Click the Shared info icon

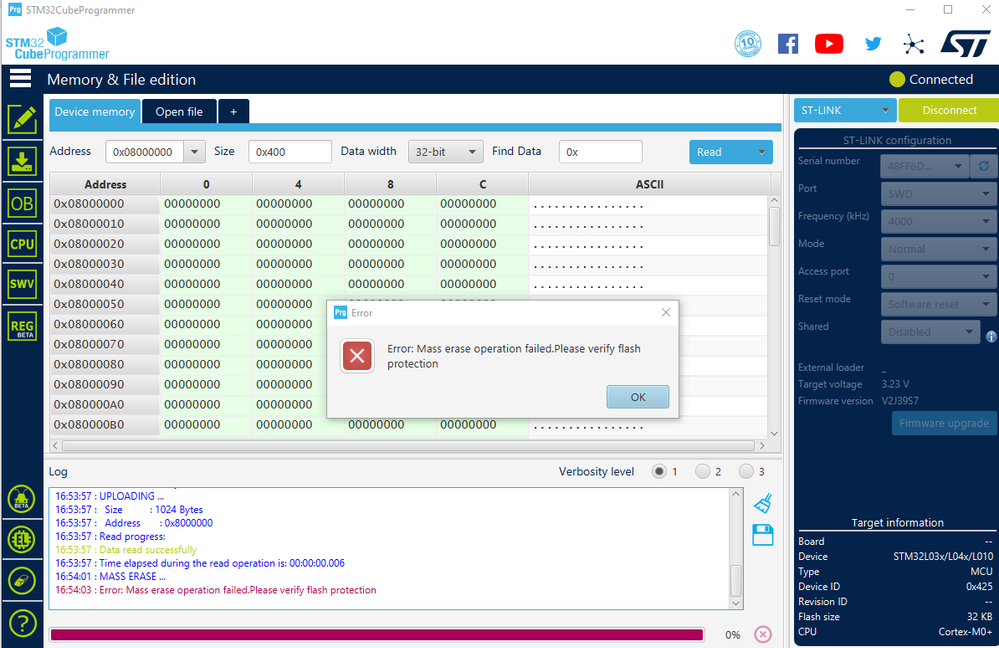(x=991, y=336)
